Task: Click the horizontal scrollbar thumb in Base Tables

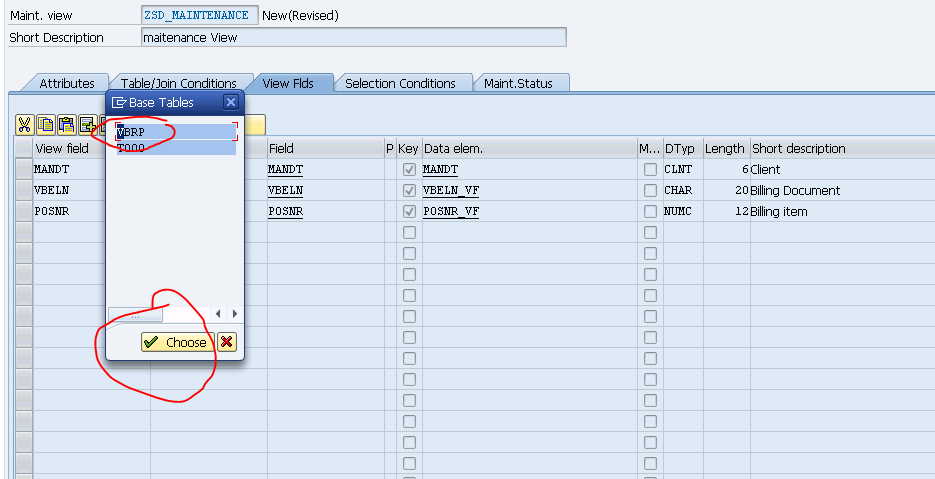Action: (x=135, y=315)
